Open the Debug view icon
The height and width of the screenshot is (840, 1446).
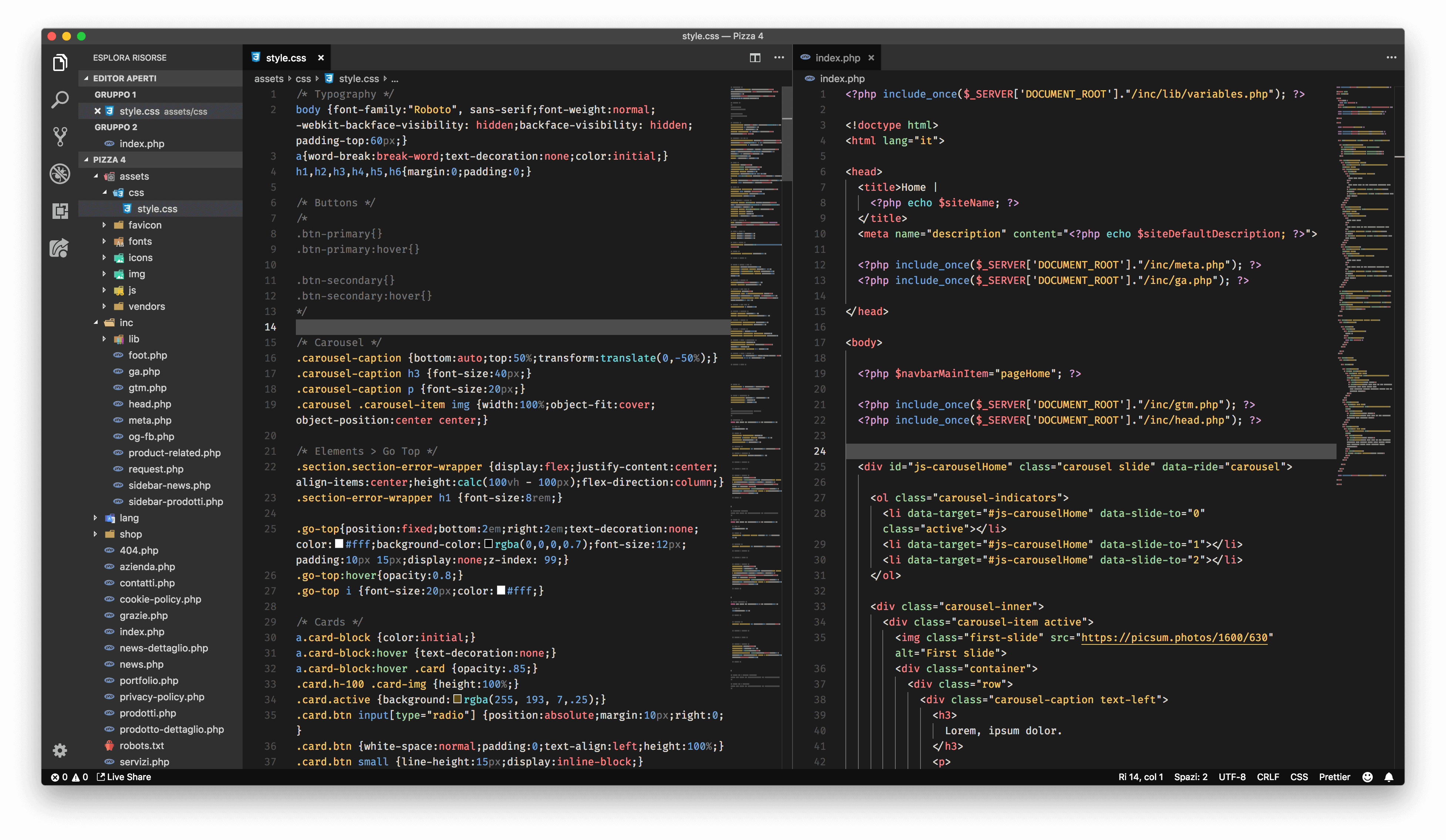tap(60, 173)
